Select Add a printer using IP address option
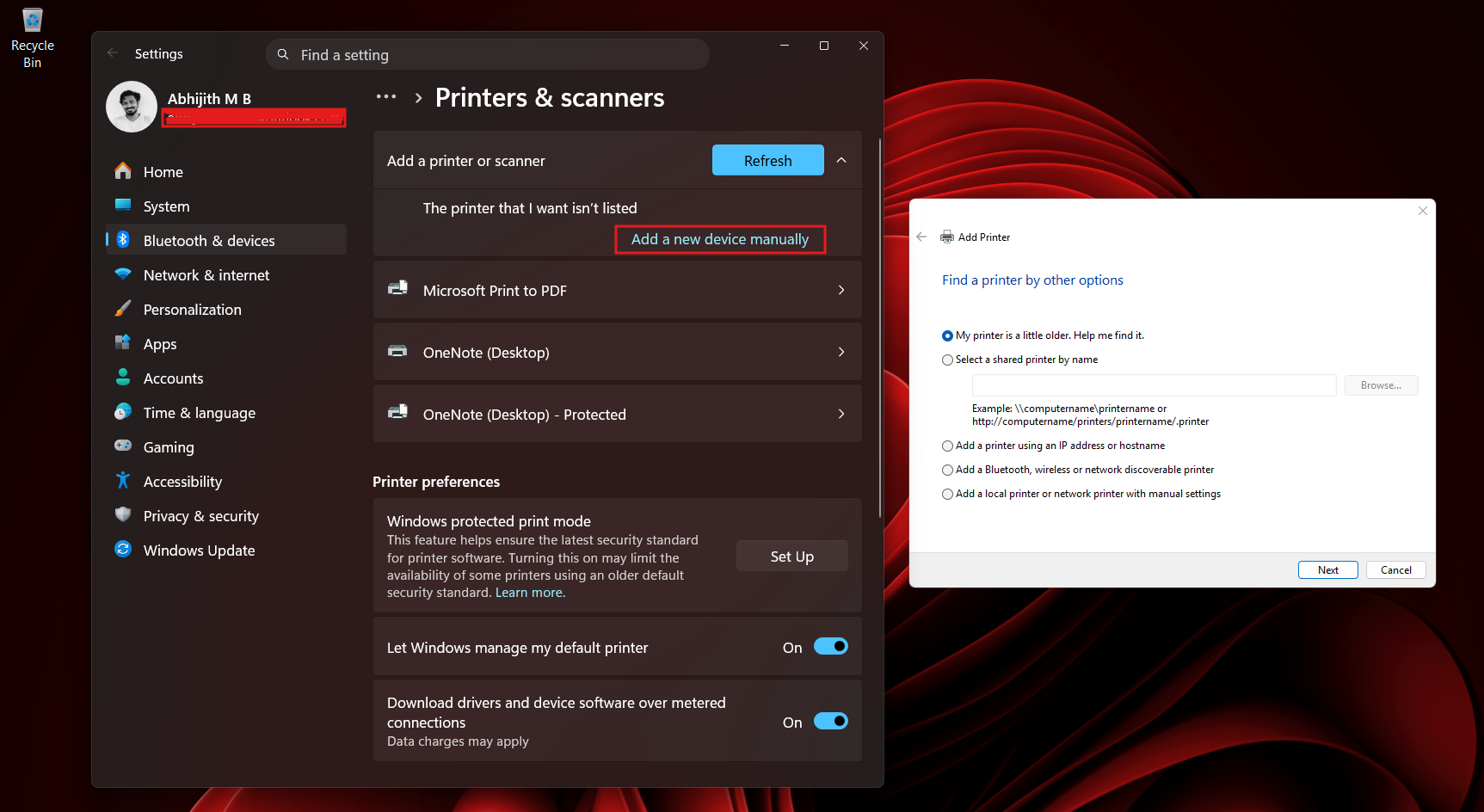Screen dimensions: 1484x812 (947, 446)
